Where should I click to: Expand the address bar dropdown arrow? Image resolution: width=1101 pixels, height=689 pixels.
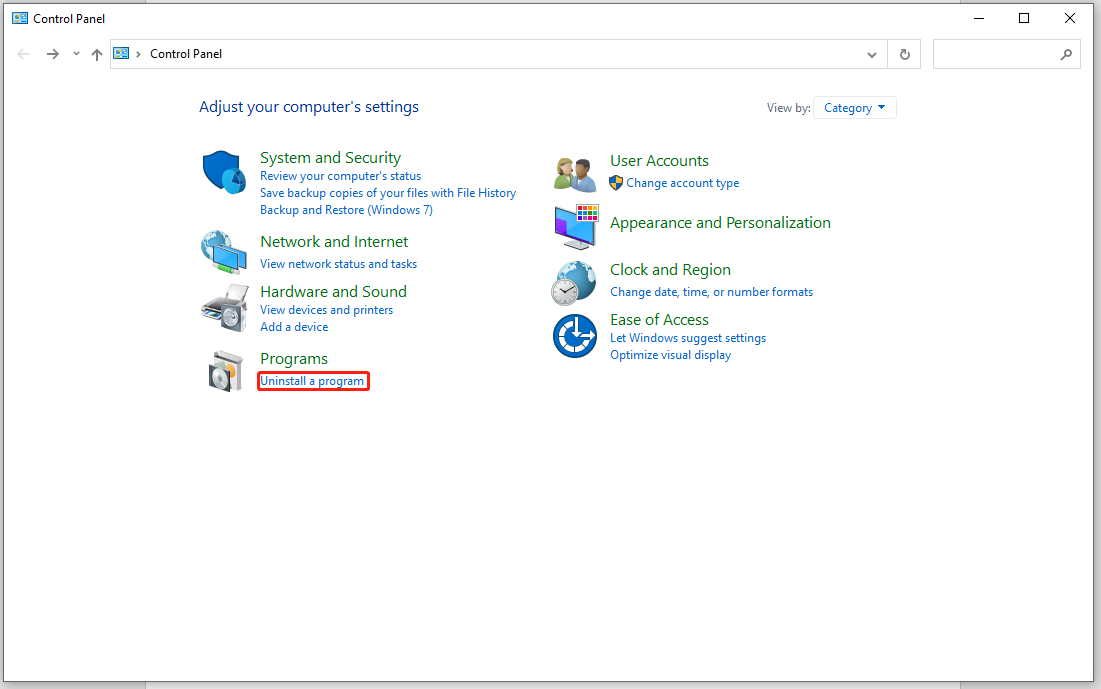[871, 54]
